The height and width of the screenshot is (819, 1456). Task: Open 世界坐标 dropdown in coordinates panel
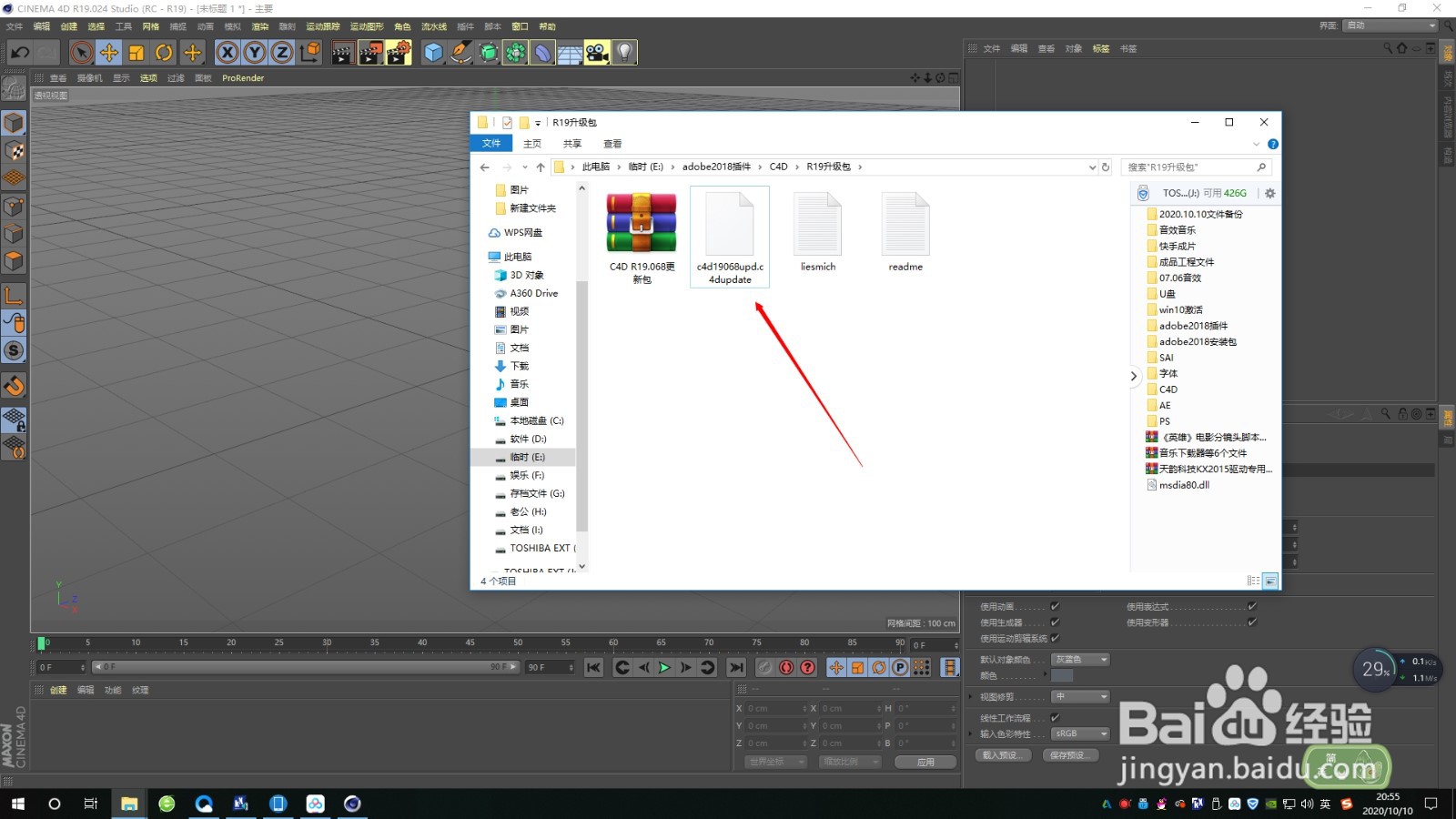[776, 762]
